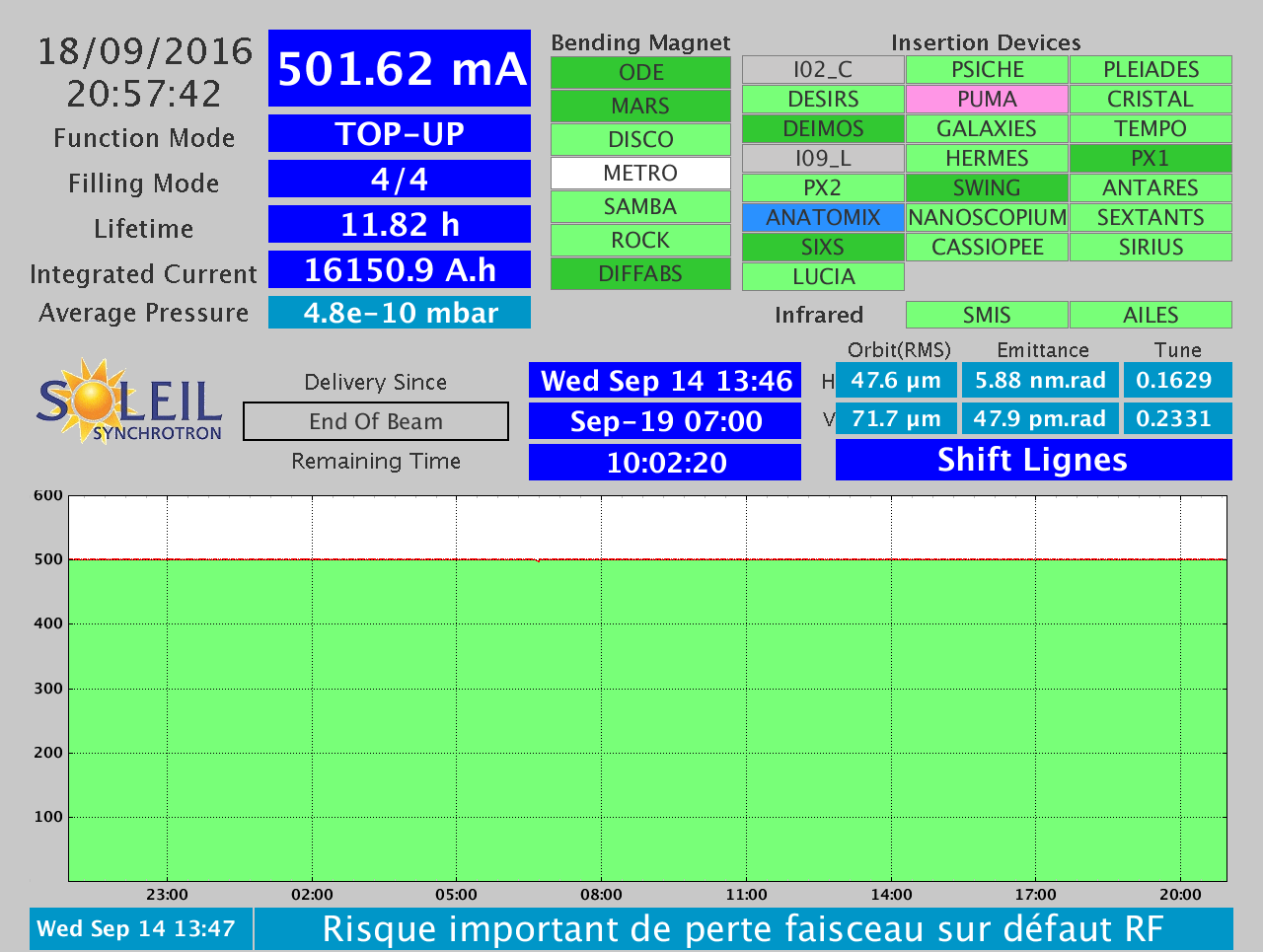Select the SMIS infrared beamline

pos(987,315)
